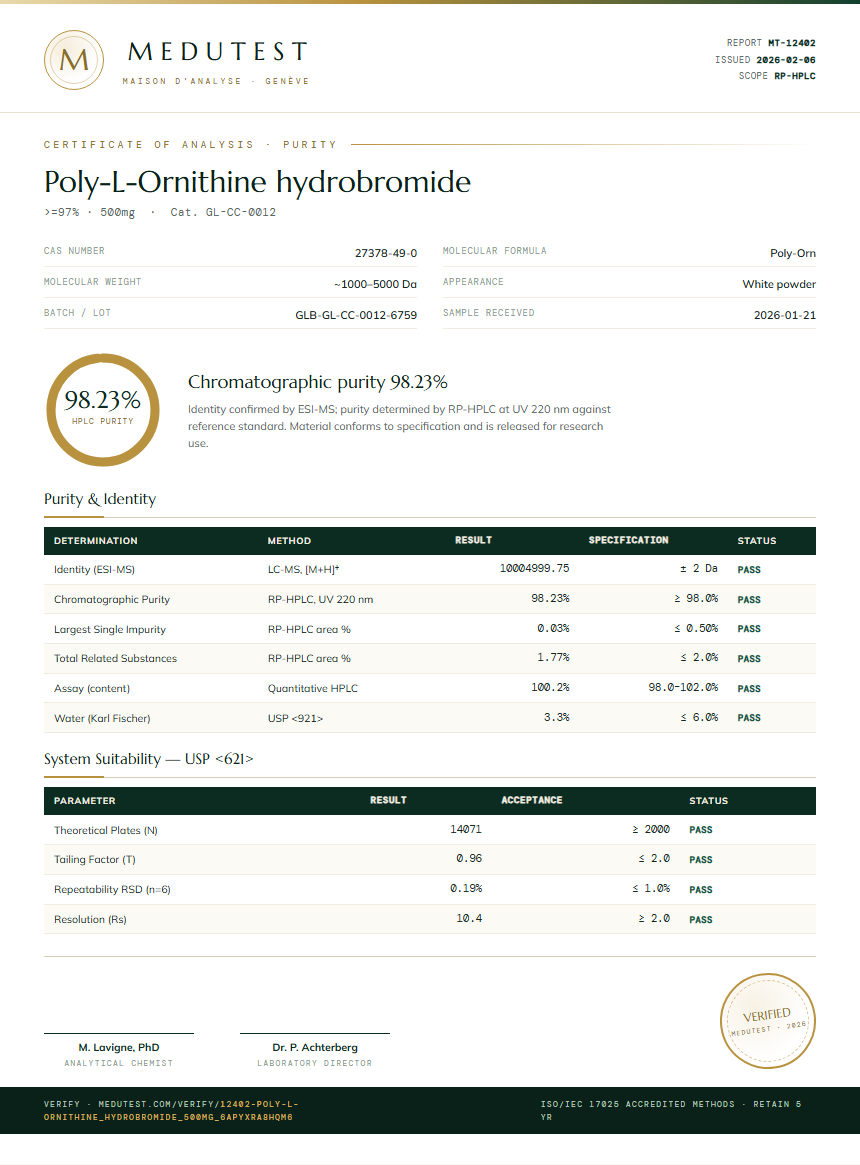Click the Total Related Substances row label
Screen dimensions: 860x1165
coord(115,658)
